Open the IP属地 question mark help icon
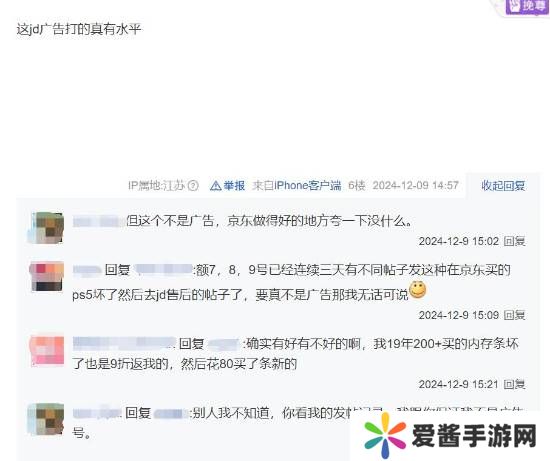This screenshot has width=550, height=461. pos(193,185)
